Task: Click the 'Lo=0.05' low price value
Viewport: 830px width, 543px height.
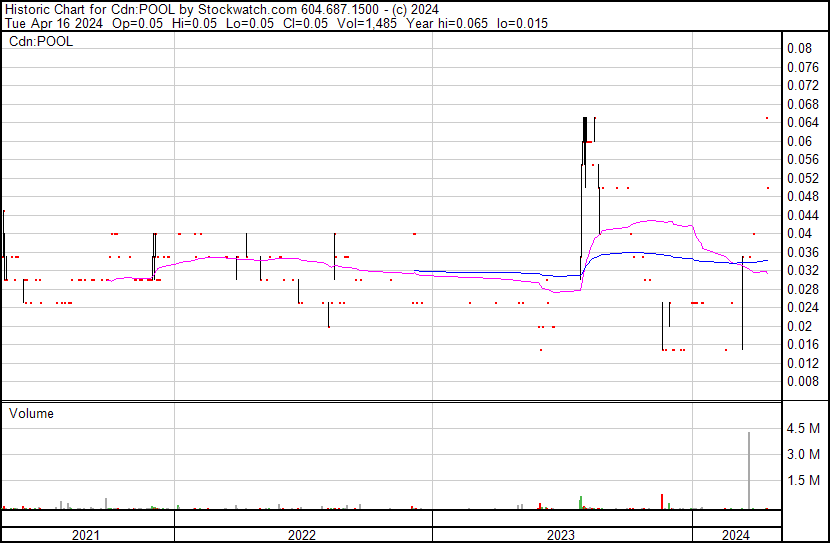Action: pyautogui.click(x=250, y=23)
